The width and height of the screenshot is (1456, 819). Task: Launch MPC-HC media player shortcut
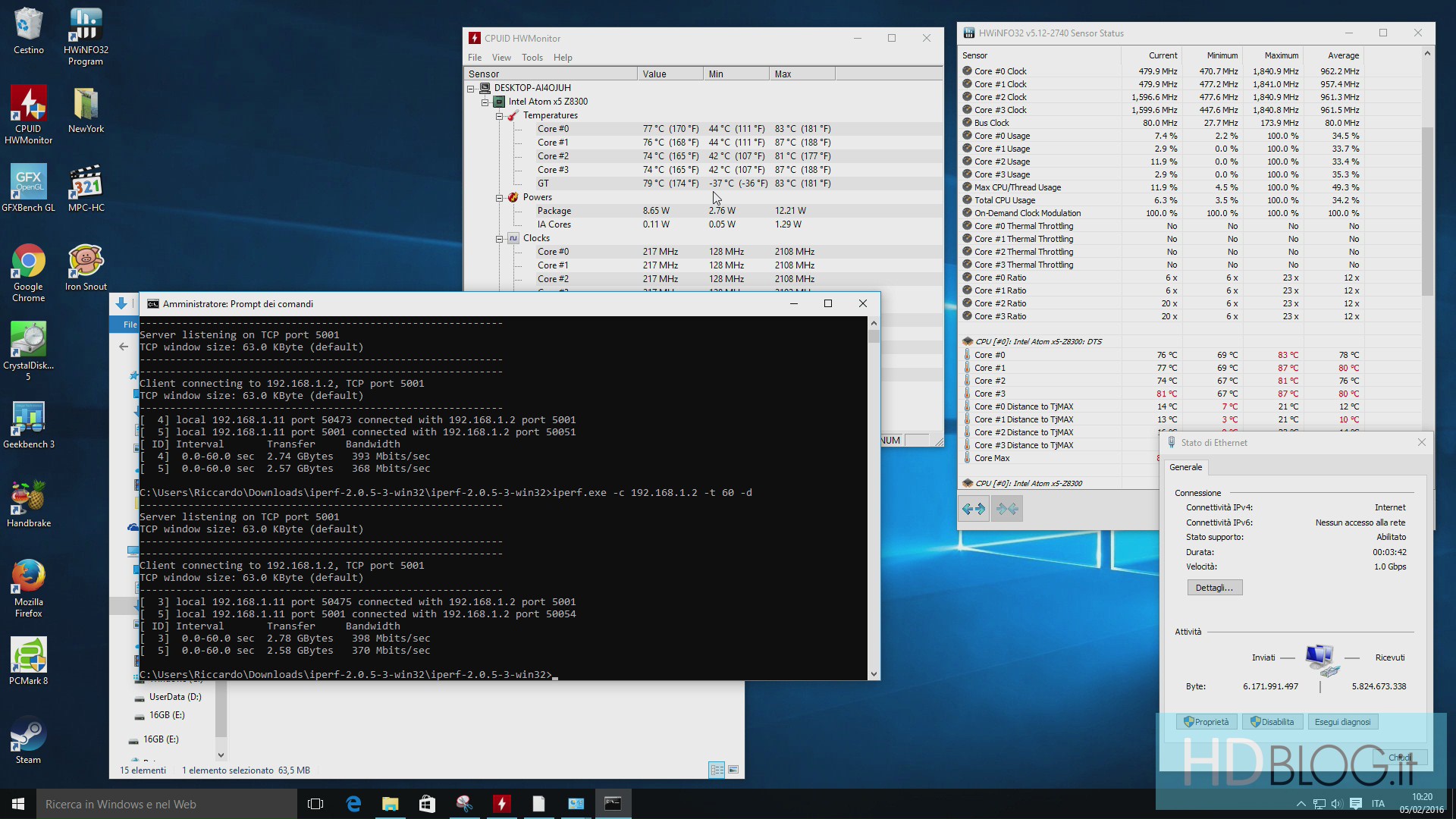[86, 187]
